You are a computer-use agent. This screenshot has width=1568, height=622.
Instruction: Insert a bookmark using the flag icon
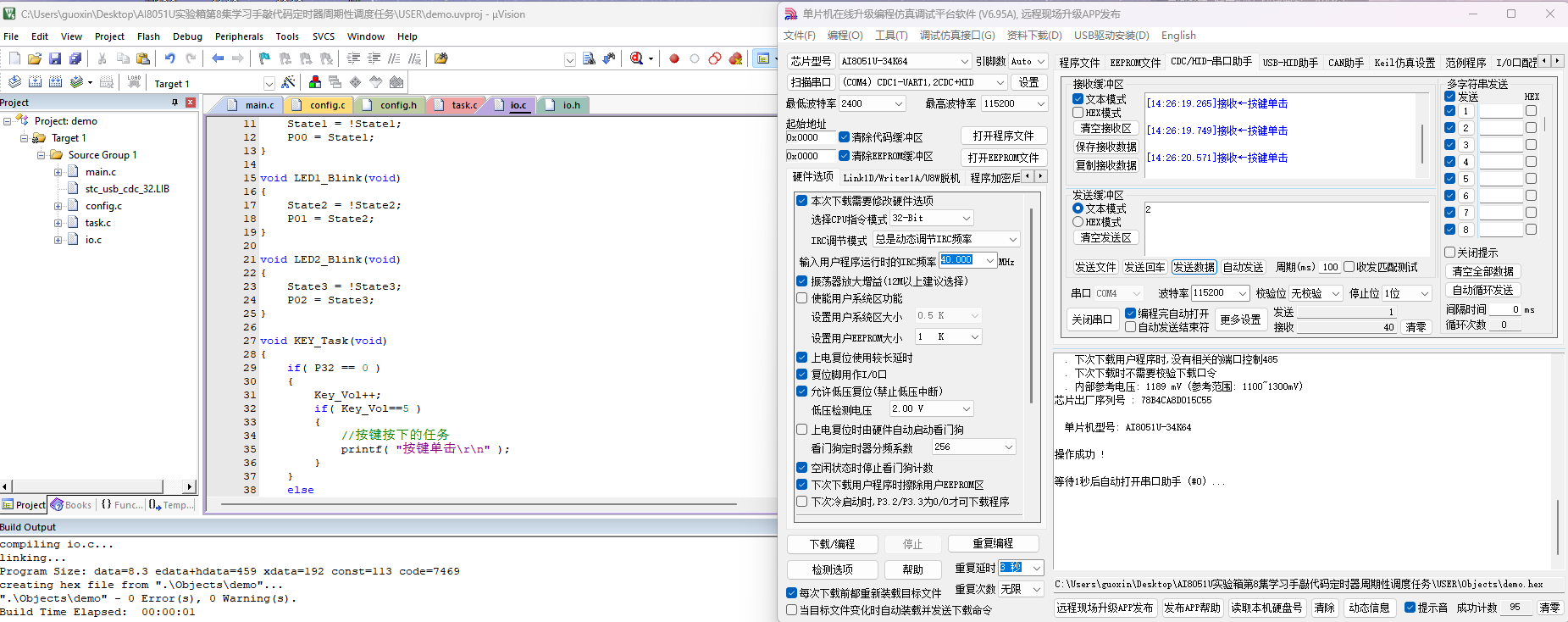click(x=264, y=58)
